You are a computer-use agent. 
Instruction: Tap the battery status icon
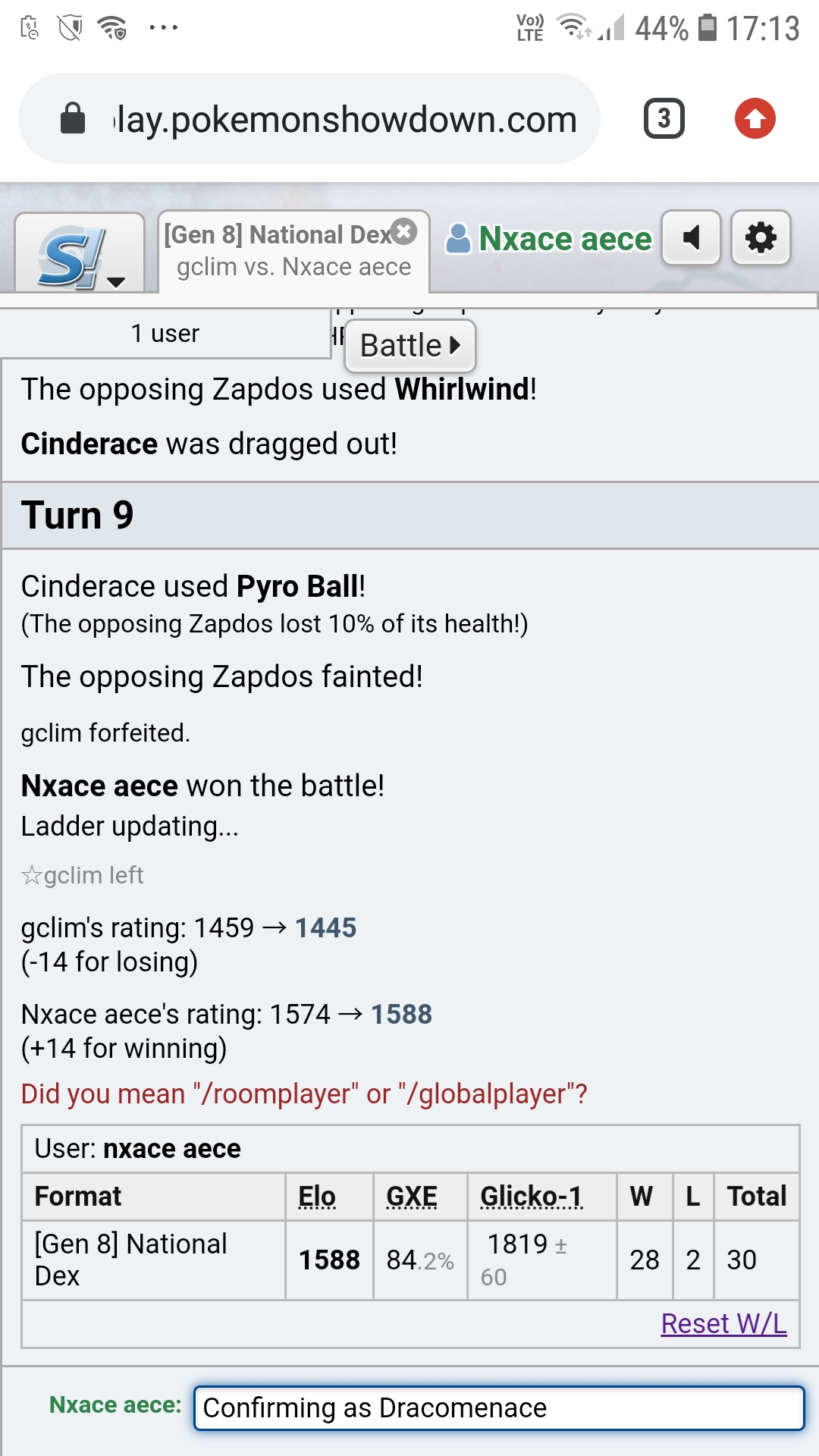(x=707, y=28)
